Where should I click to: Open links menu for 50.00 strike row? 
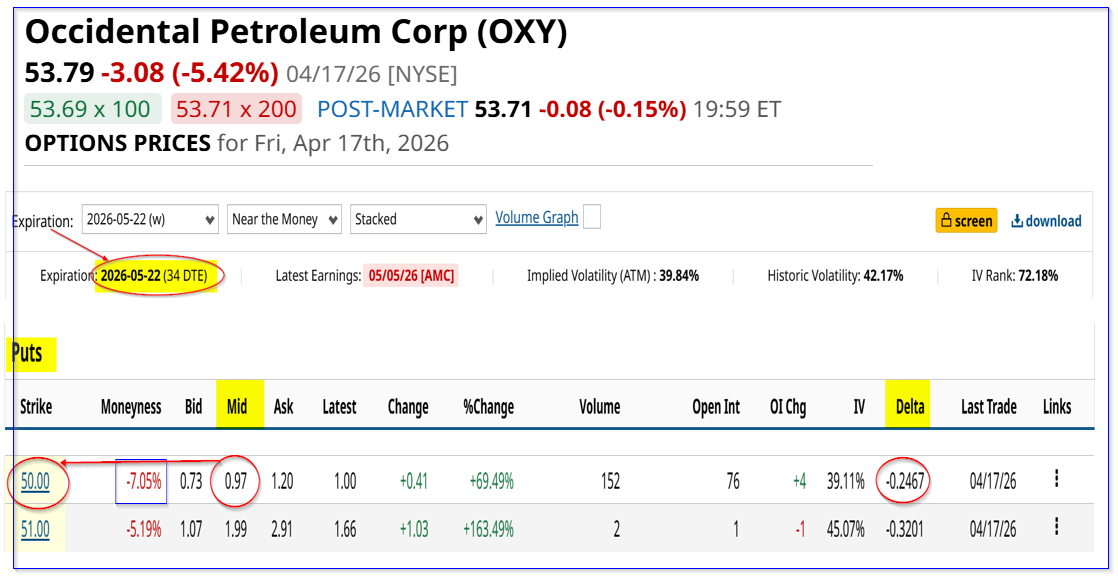click(1056, 480)
